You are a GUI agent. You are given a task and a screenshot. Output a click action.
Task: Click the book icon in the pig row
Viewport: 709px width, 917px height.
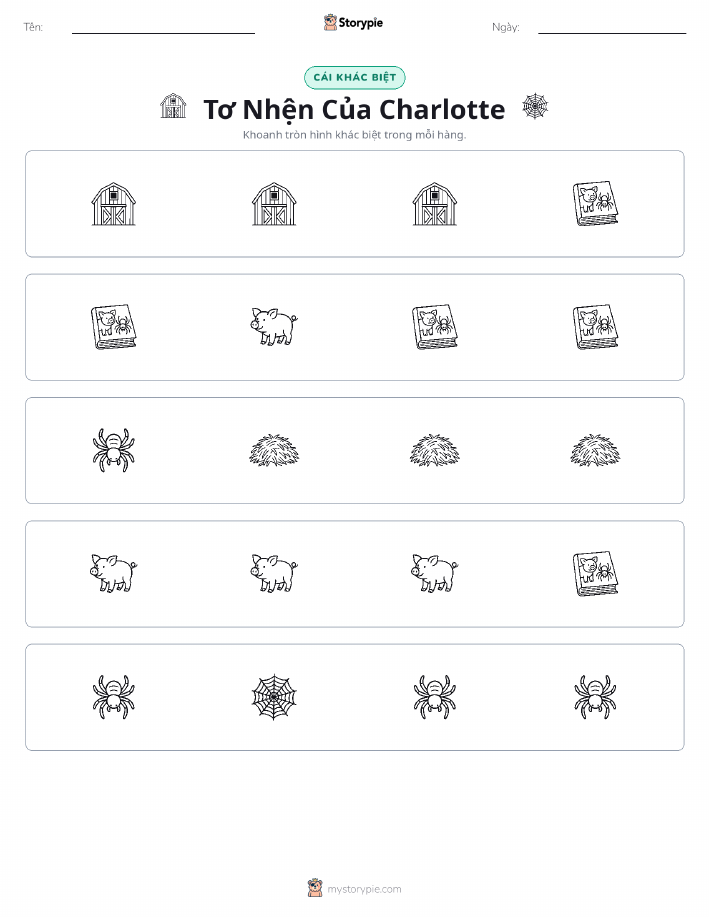point(595,574)
